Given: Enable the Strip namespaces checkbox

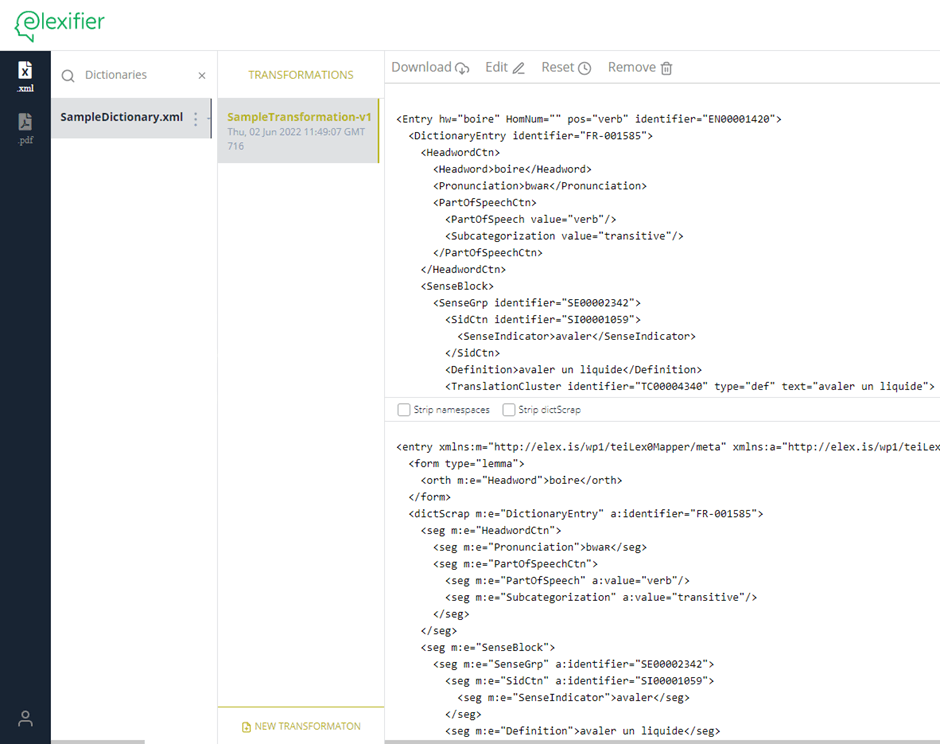Looking at the screenshot, I should click(x=404, y=410).
